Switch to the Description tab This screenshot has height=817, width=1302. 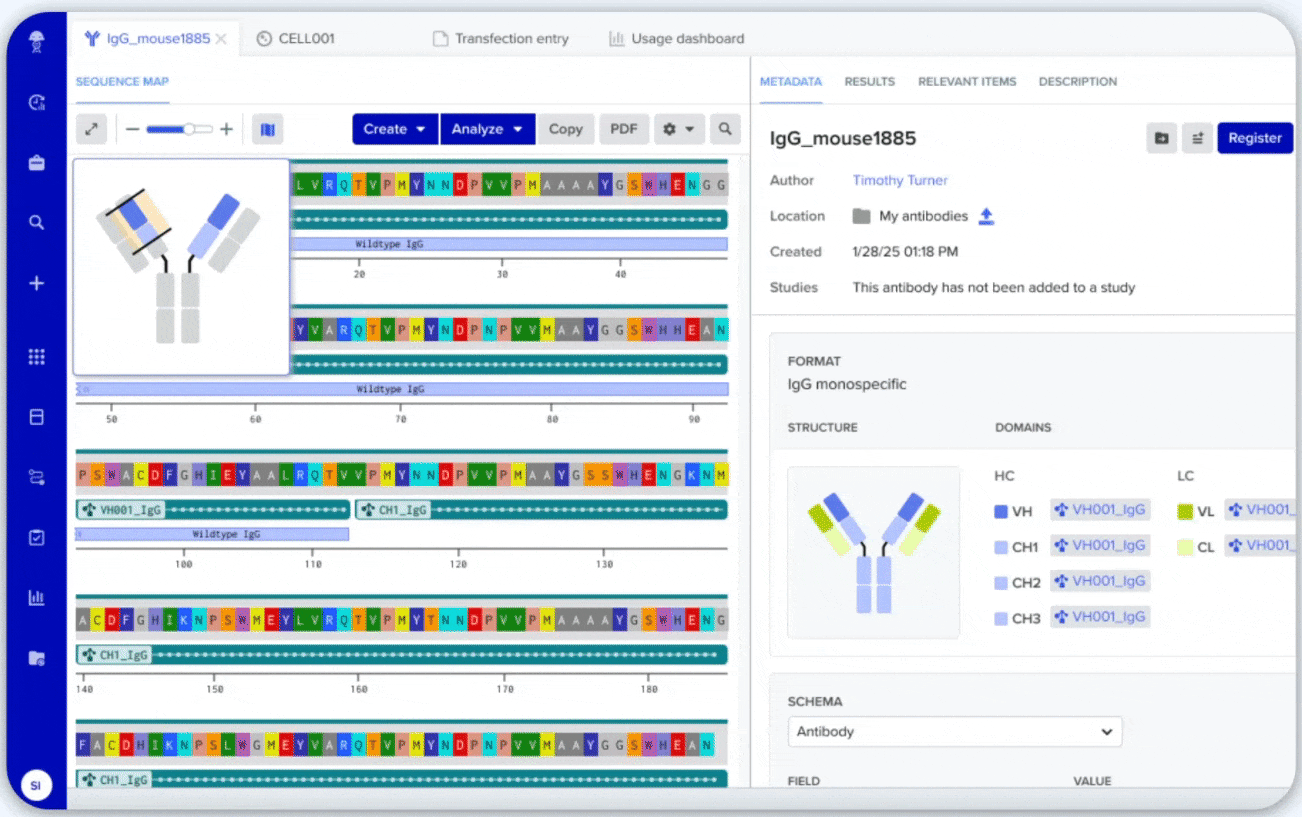[x=1078, y=82]
